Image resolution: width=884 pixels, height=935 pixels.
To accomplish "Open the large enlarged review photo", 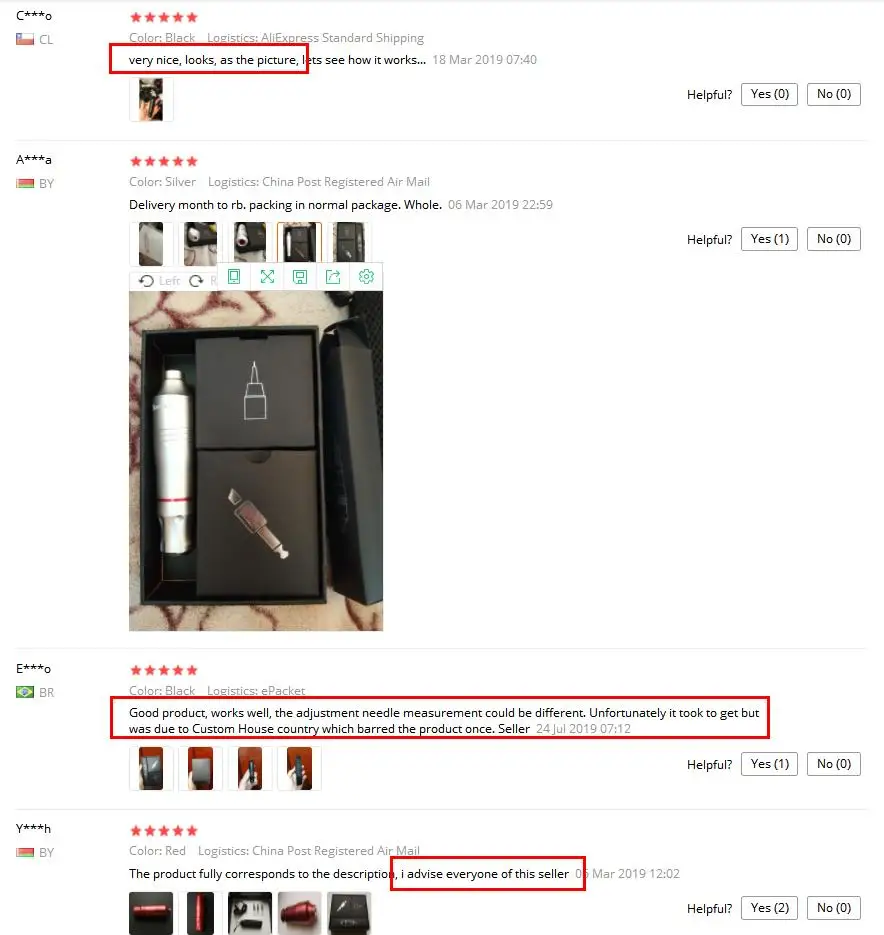I will pyautogui.click(x=256, y=461).
